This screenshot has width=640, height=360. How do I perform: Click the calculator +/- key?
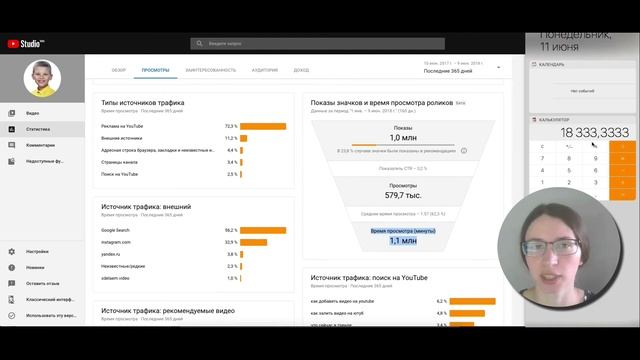[x=569, y=147]
